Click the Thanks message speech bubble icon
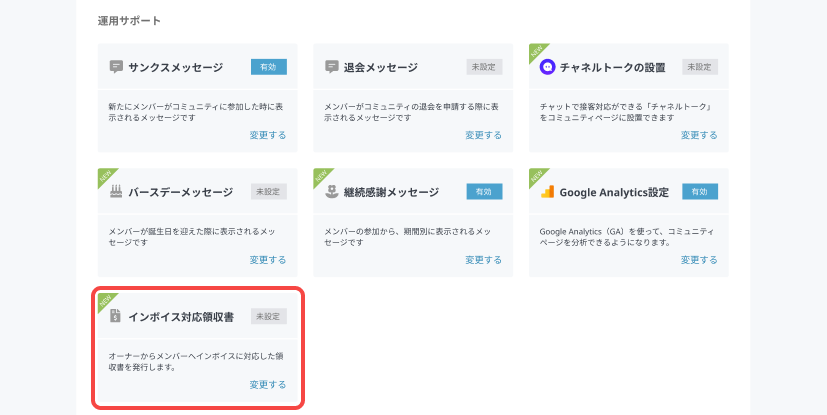Screen dimensions: 827x415 (116, 67)
